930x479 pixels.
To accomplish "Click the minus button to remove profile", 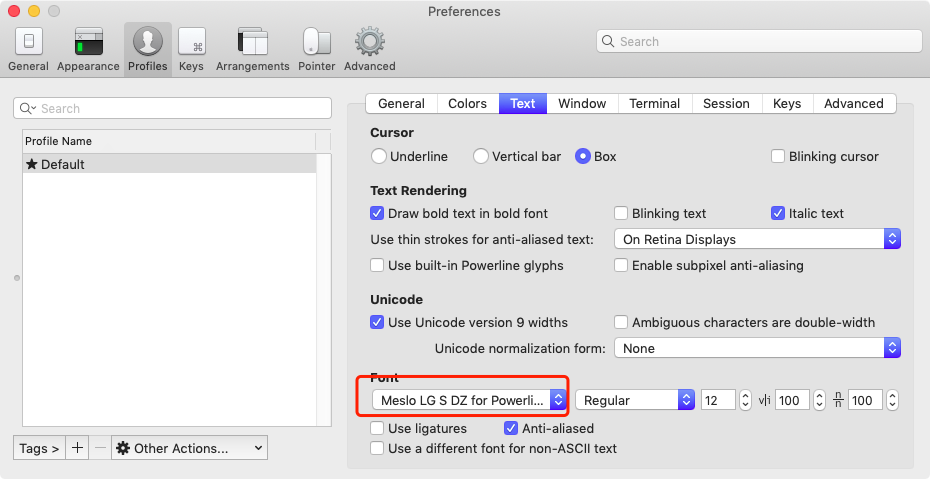I will [x=100, y=448].
